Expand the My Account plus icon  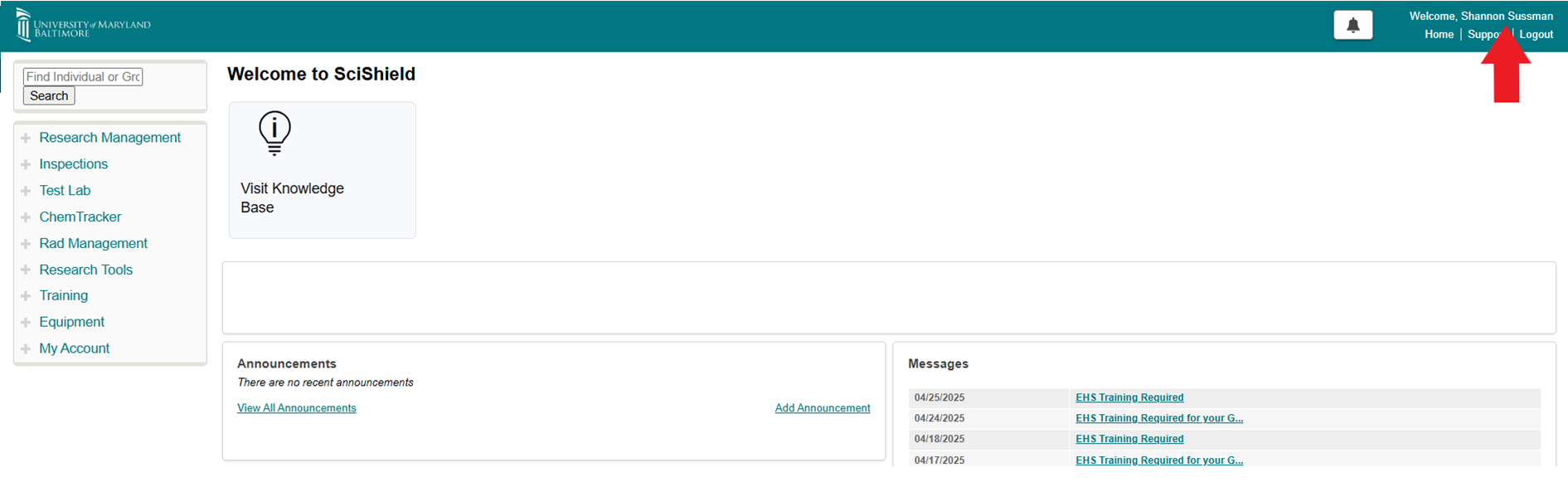26,349
